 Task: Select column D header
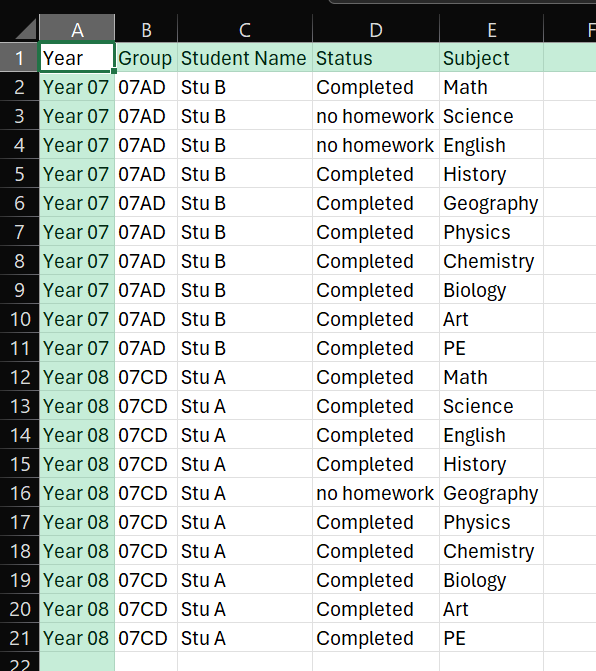(x=376, y=29)
